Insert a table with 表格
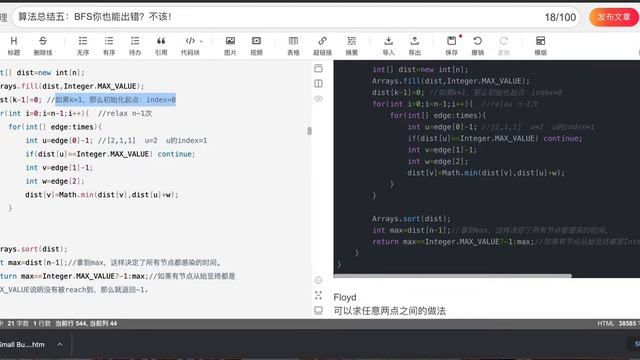This screenshot has width=640, height=360. [293, 45]
